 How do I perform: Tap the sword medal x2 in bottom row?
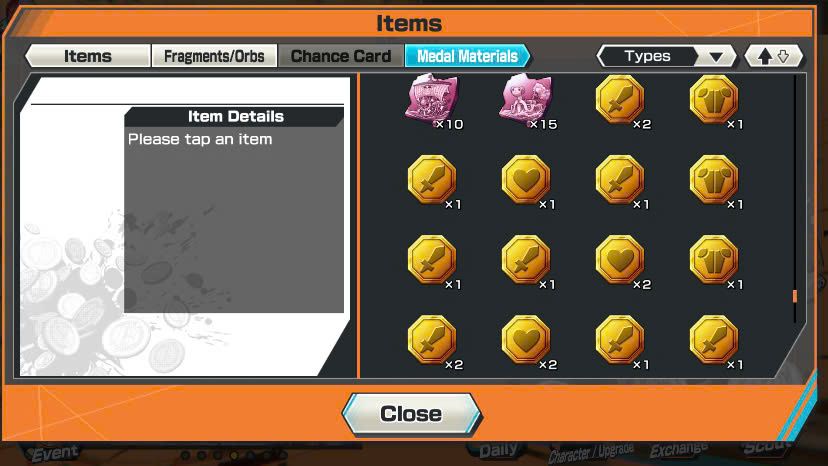tap(432, 340)
